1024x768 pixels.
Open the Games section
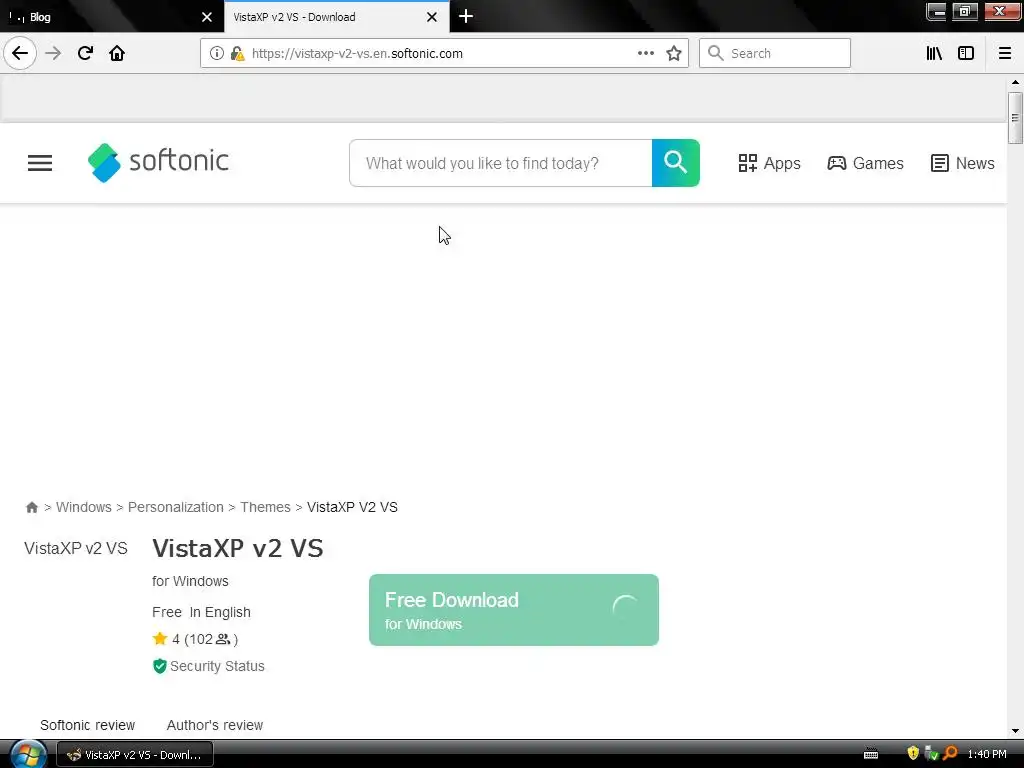point(865,163)
